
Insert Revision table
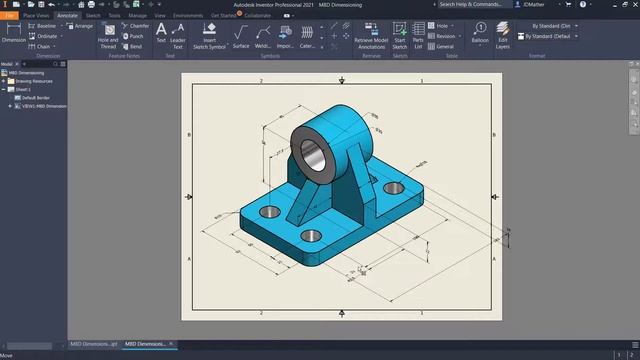(441, 36)
